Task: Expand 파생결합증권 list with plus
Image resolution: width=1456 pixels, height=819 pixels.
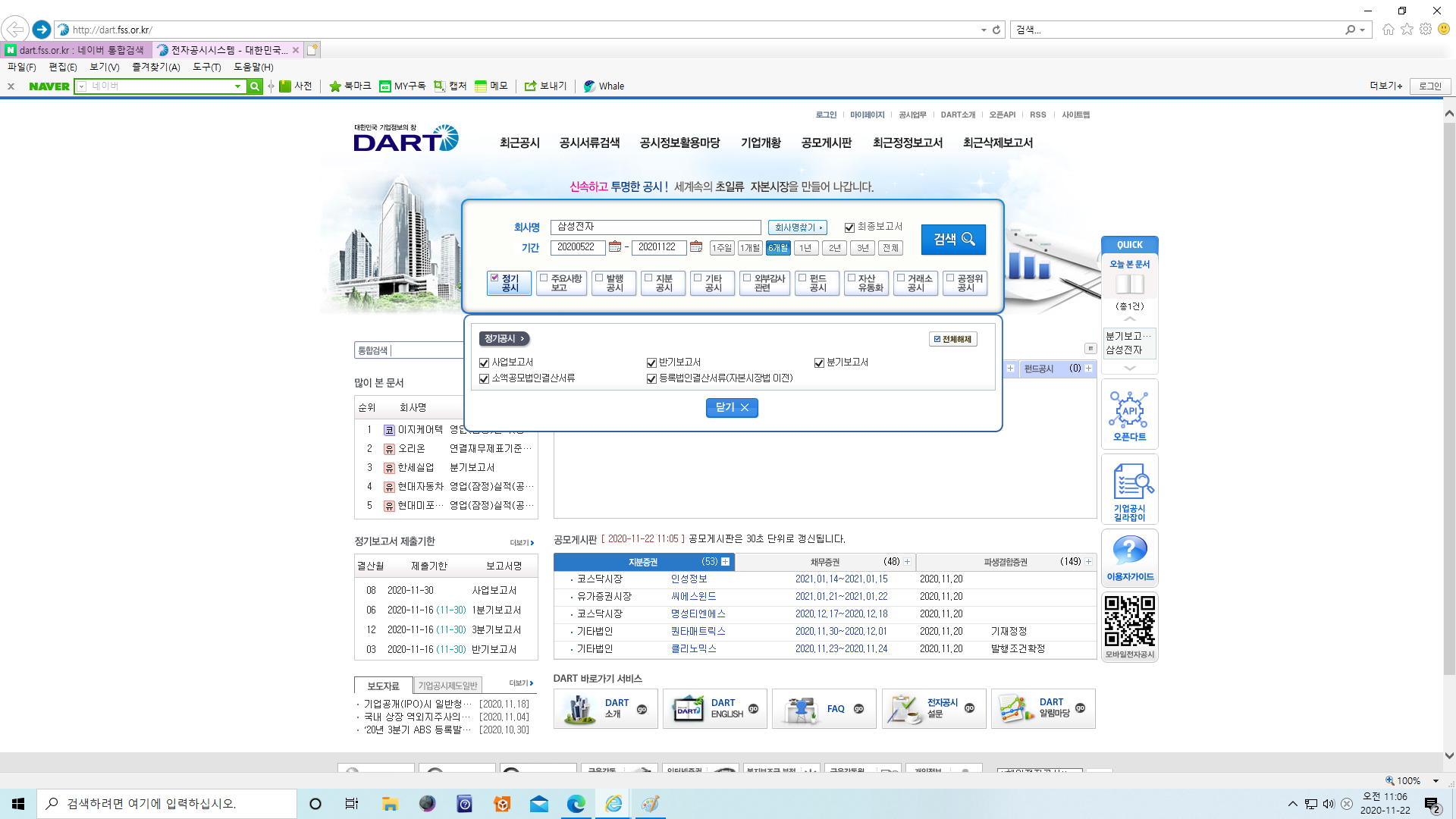Action: click(x=1088, y=562)
